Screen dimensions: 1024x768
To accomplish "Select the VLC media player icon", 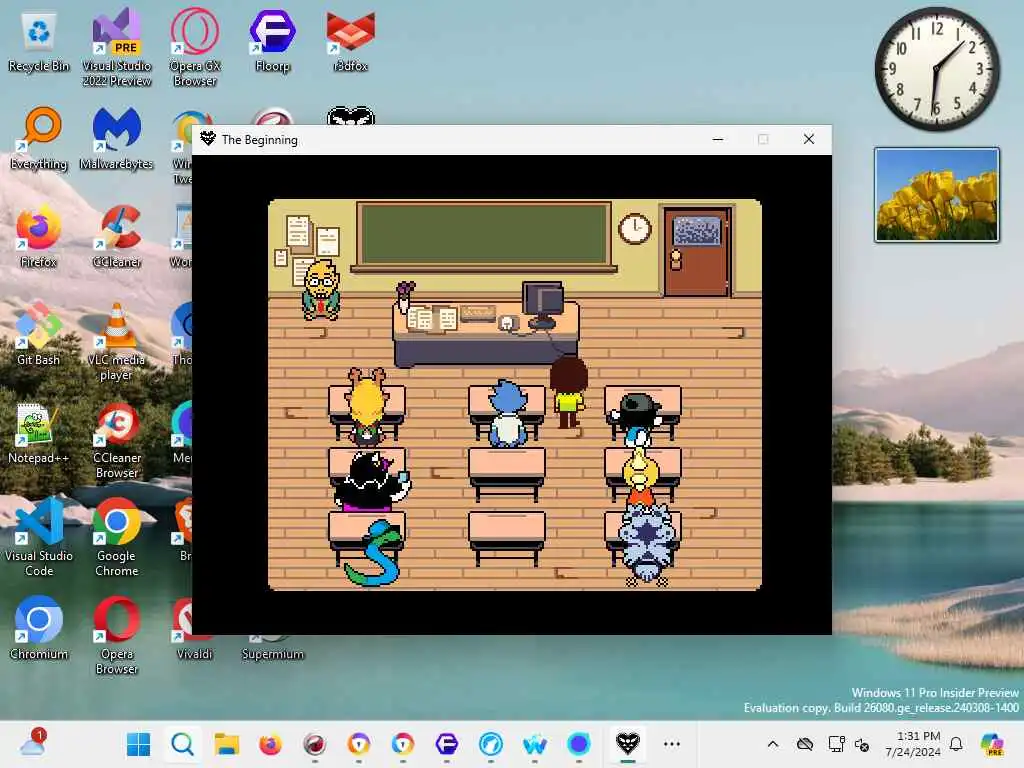I will click(117, 342).
